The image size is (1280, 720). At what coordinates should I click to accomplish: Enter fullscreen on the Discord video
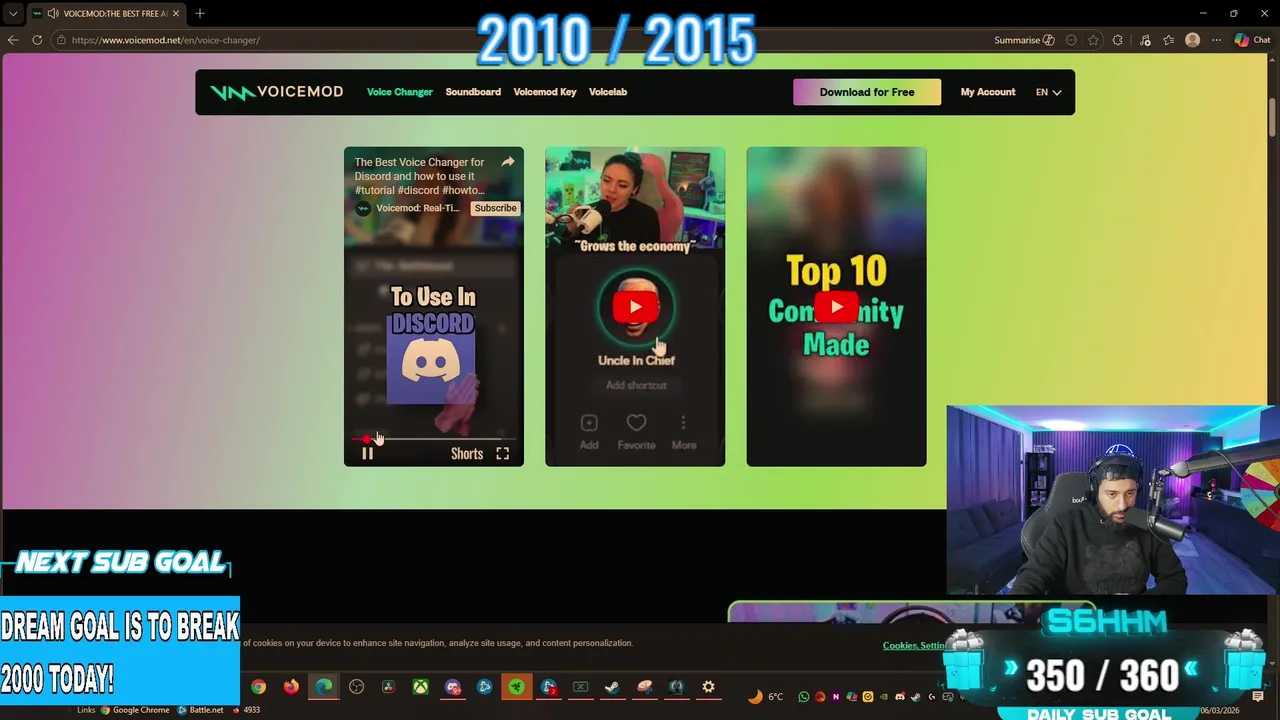503,454
